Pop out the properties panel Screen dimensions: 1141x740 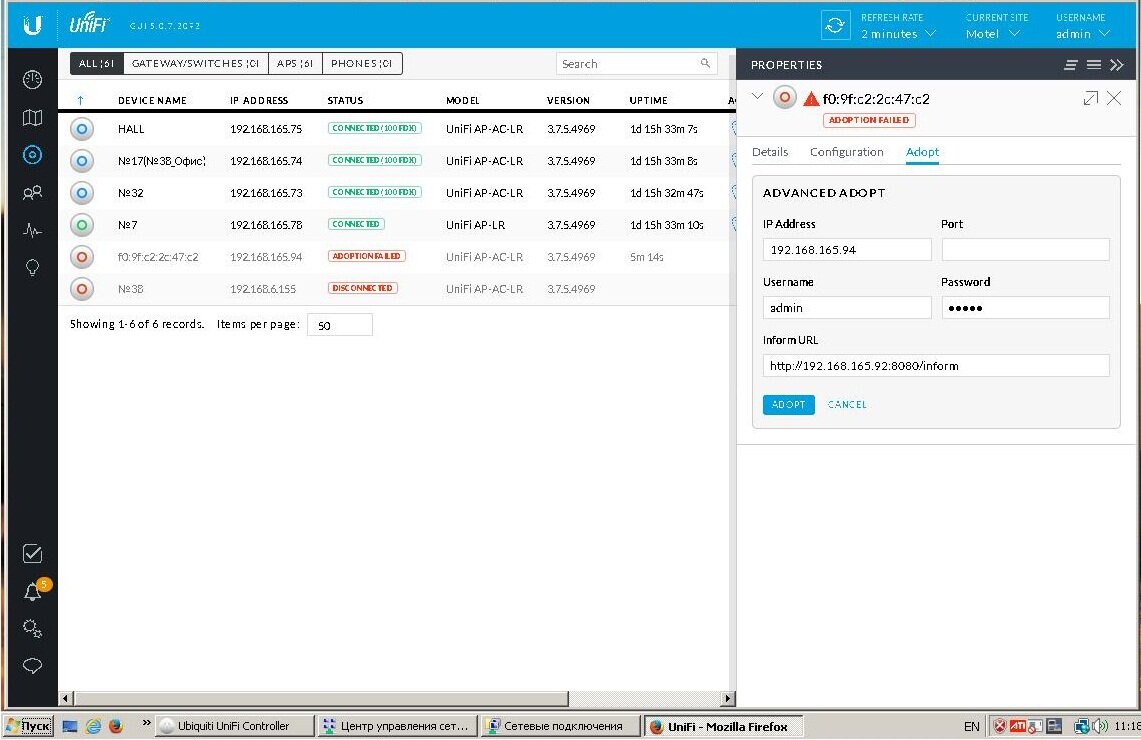[x=1090, y=98]
